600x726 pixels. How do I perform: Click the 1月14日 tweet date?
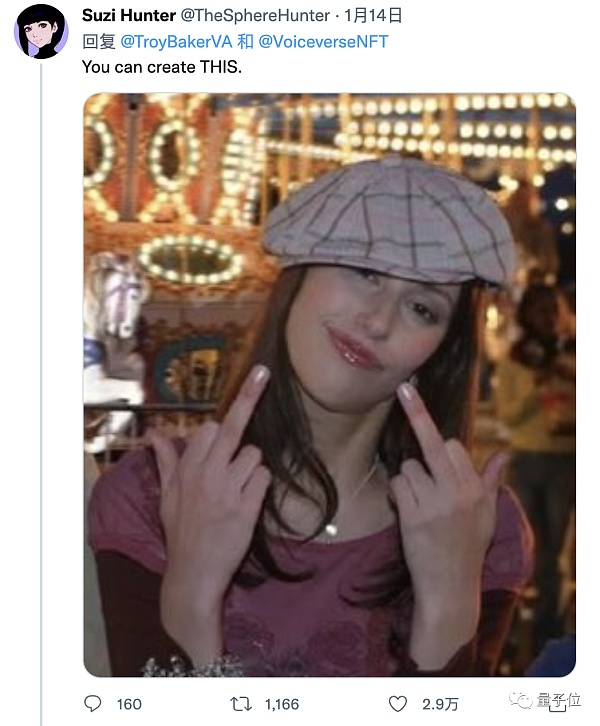[373, 15]
